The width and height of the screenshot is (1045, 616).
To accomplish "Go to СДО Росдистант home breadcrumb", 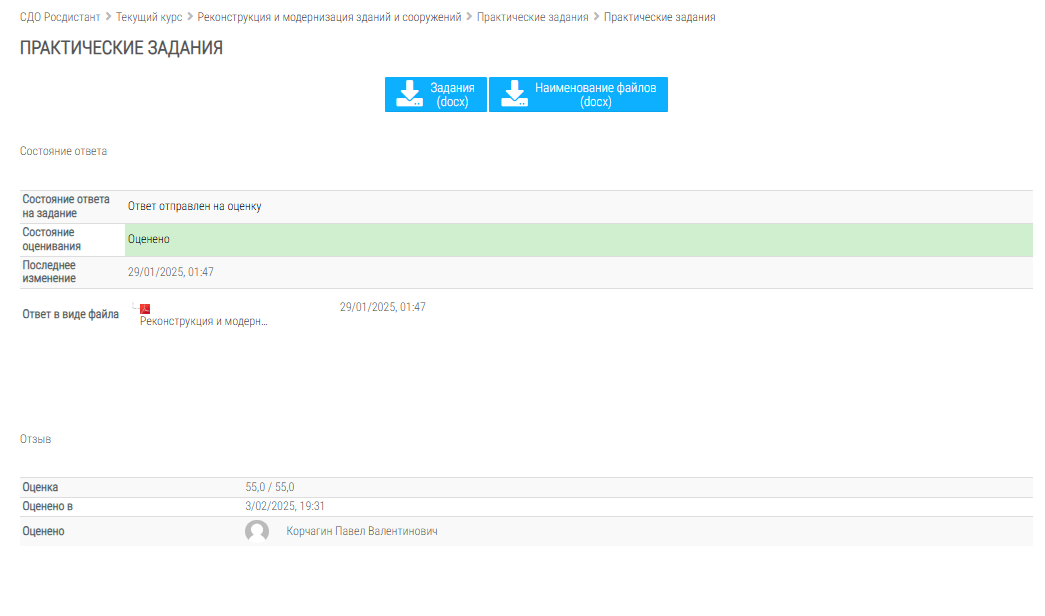I will click(60, 17).
